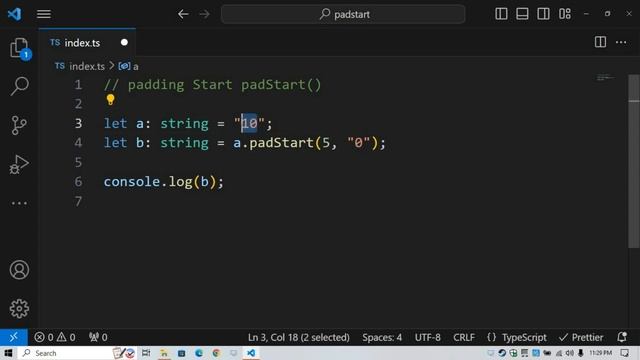Open the hamburger application menu
Screen dimensions: 640x360
point(44,14)
